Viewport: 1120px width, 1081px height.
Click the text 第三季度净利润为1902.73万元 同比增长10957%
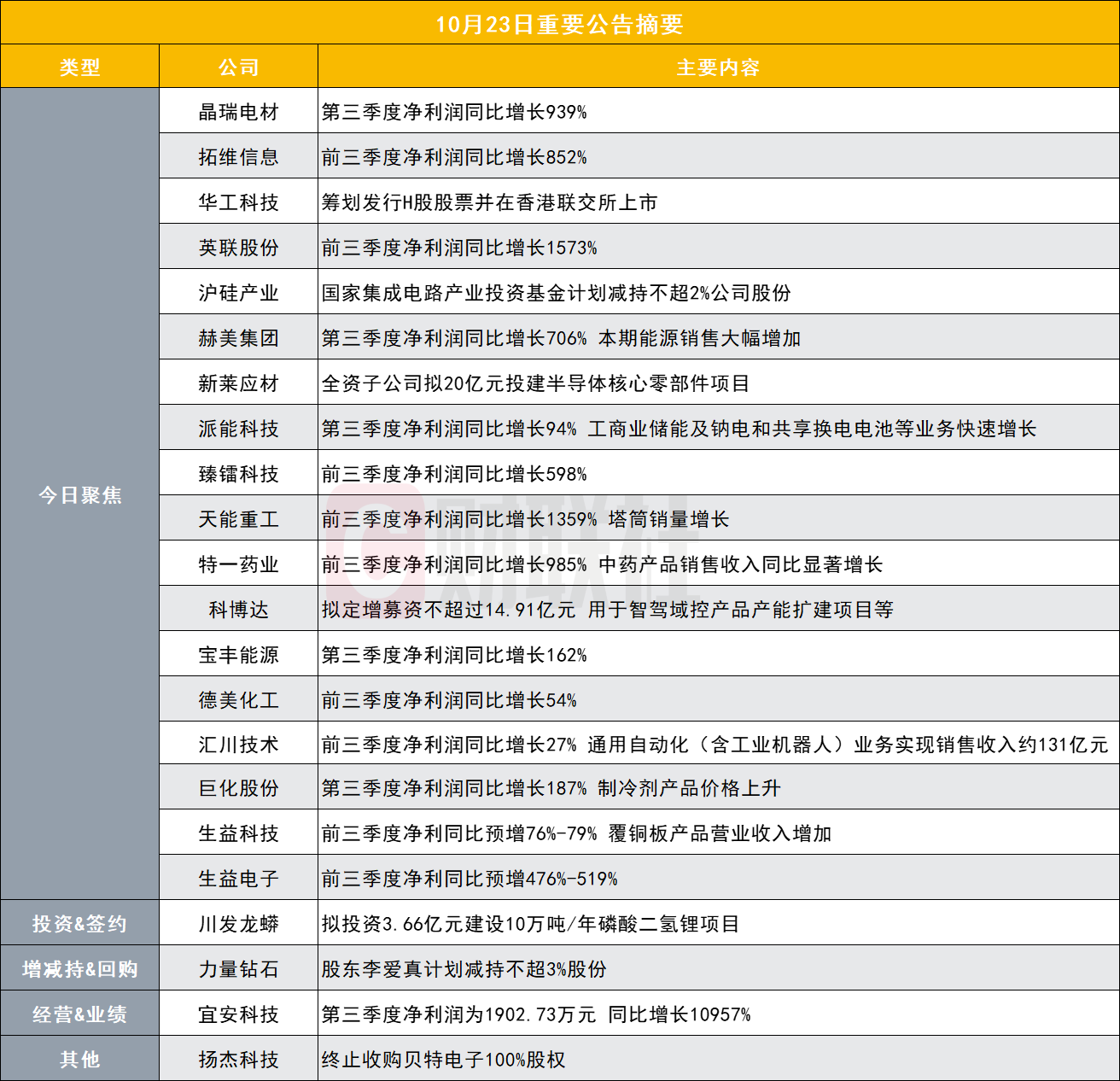tap(536, 1014)
